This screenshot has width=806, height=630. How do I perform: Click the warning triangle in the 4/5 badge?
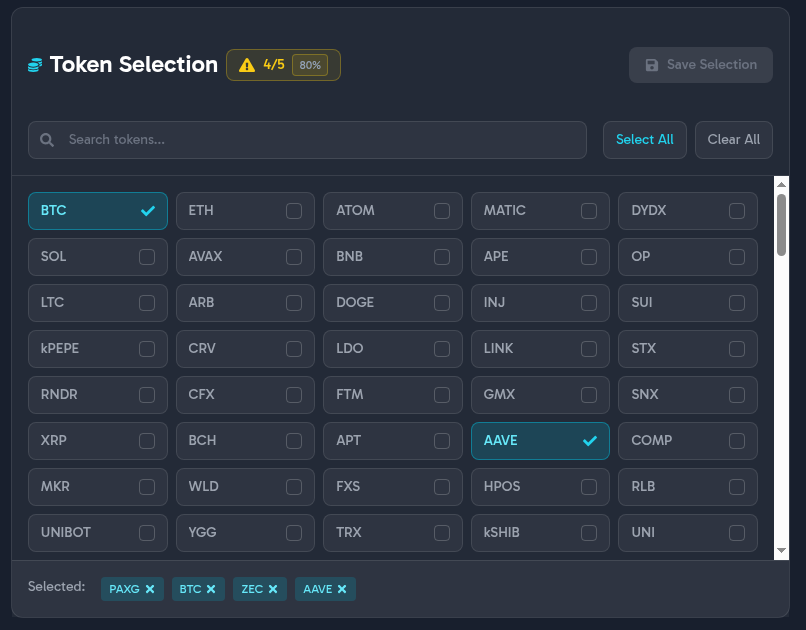click(x=248, y=64)
